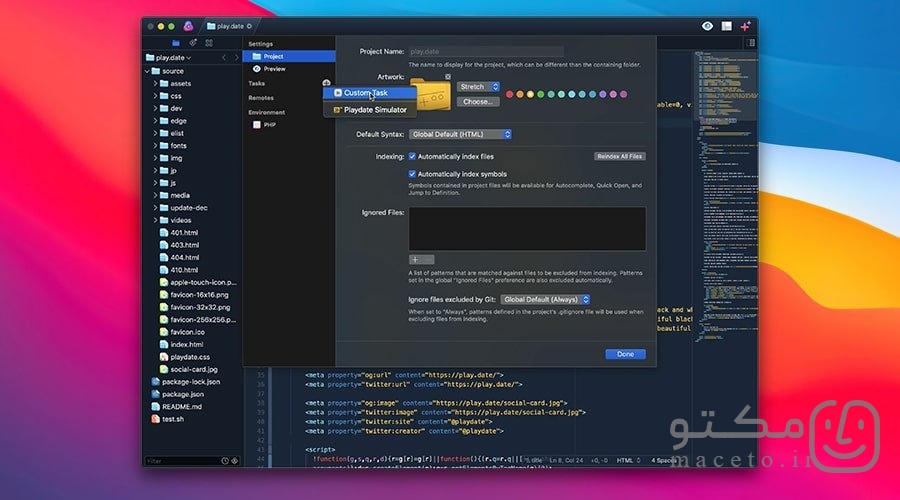Toggle Automatically index symbols checkbox
Screen dimensions: 900x500
coord(412,174)
